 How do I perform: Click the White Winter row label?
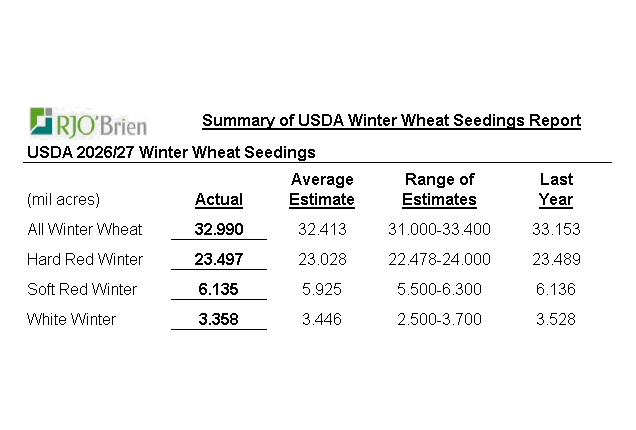tap(72, 319)
